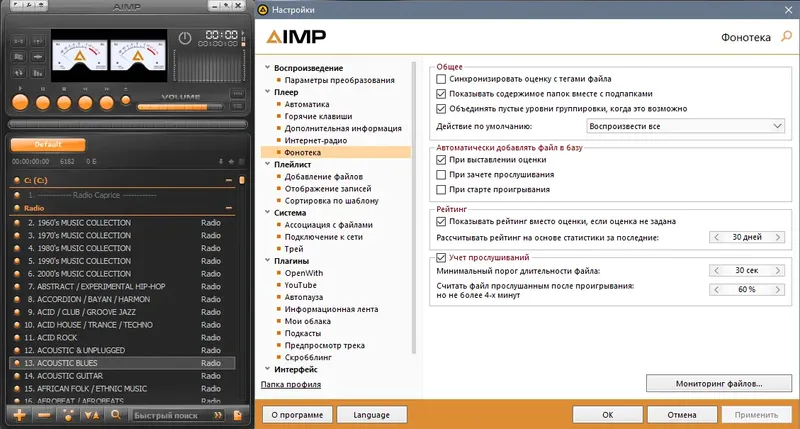The height and width of the screenshot is (429, 800).
Task: Click the orange Pause button
Action: 42,103
